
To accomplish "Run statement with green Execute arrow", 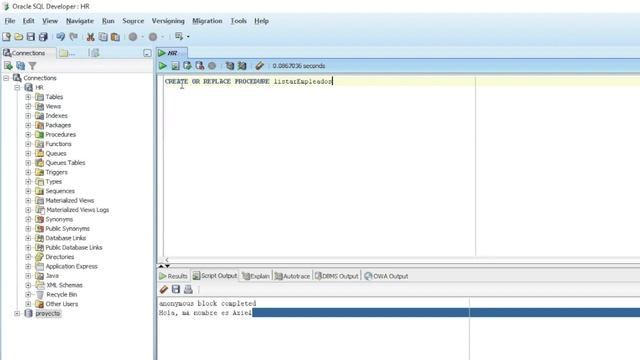I will (163, 66).
